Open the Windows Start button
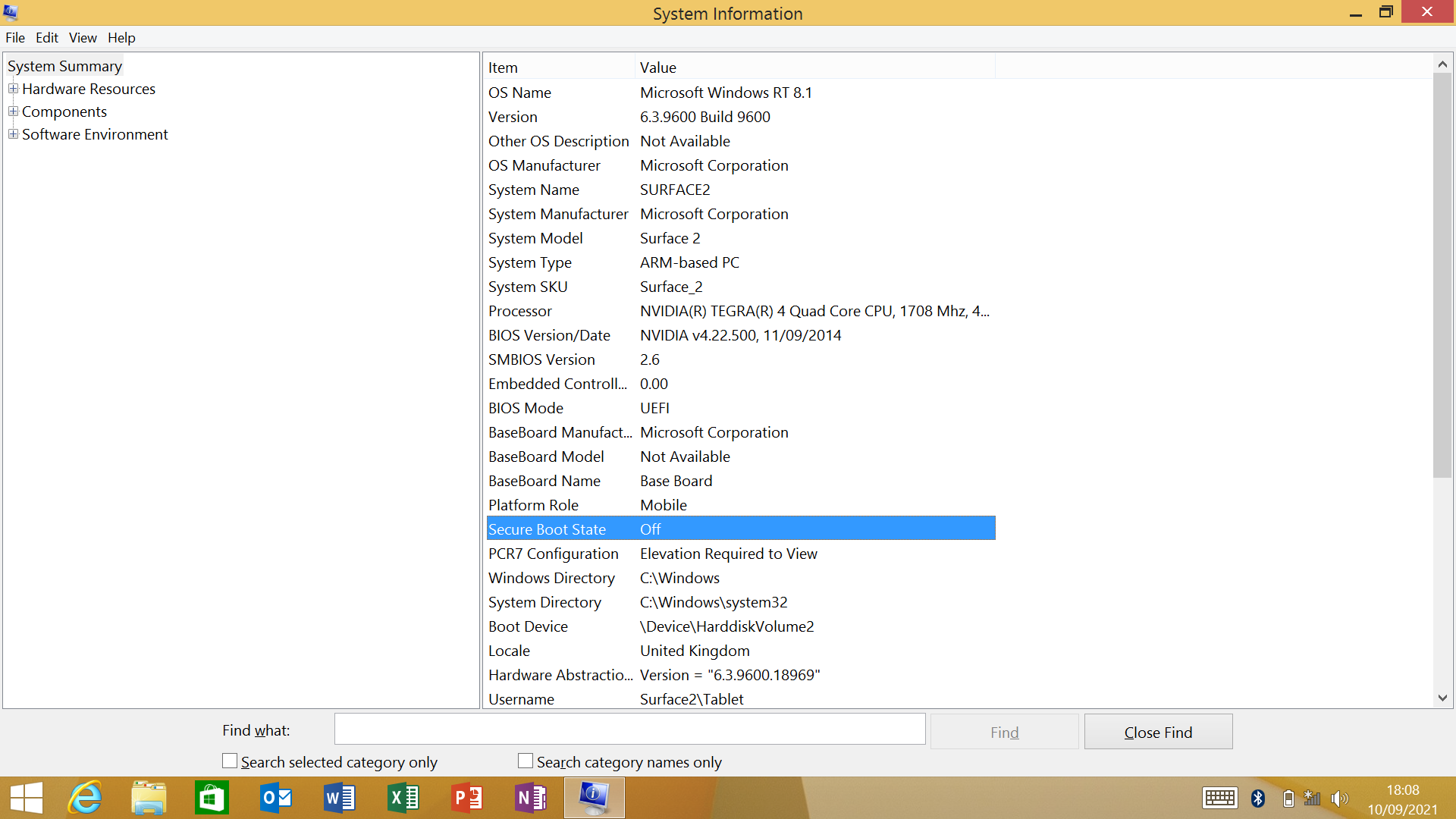Image resolution: width=1456 pixels, height=819 pixels. pos(27,798)
